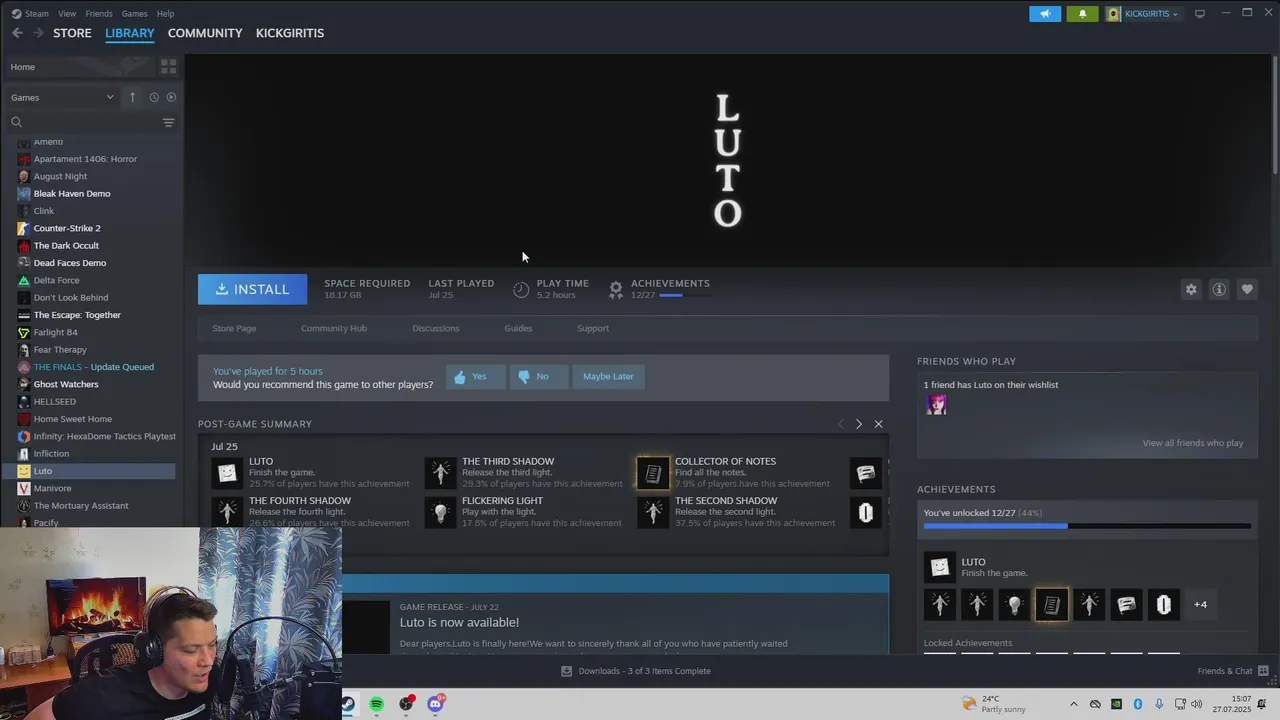This screenshot has height=720, width=1280.
Task: Show the +4 more unlocked achievements
Action: (1200, 604)
